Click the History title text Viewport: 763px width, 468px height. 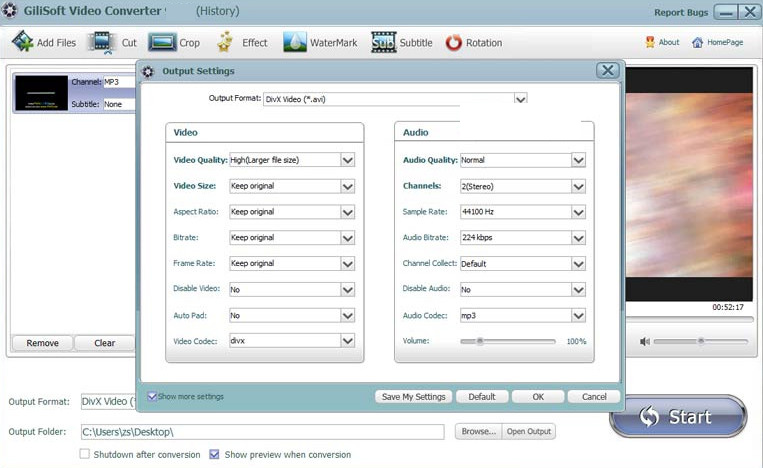(218, 11)
